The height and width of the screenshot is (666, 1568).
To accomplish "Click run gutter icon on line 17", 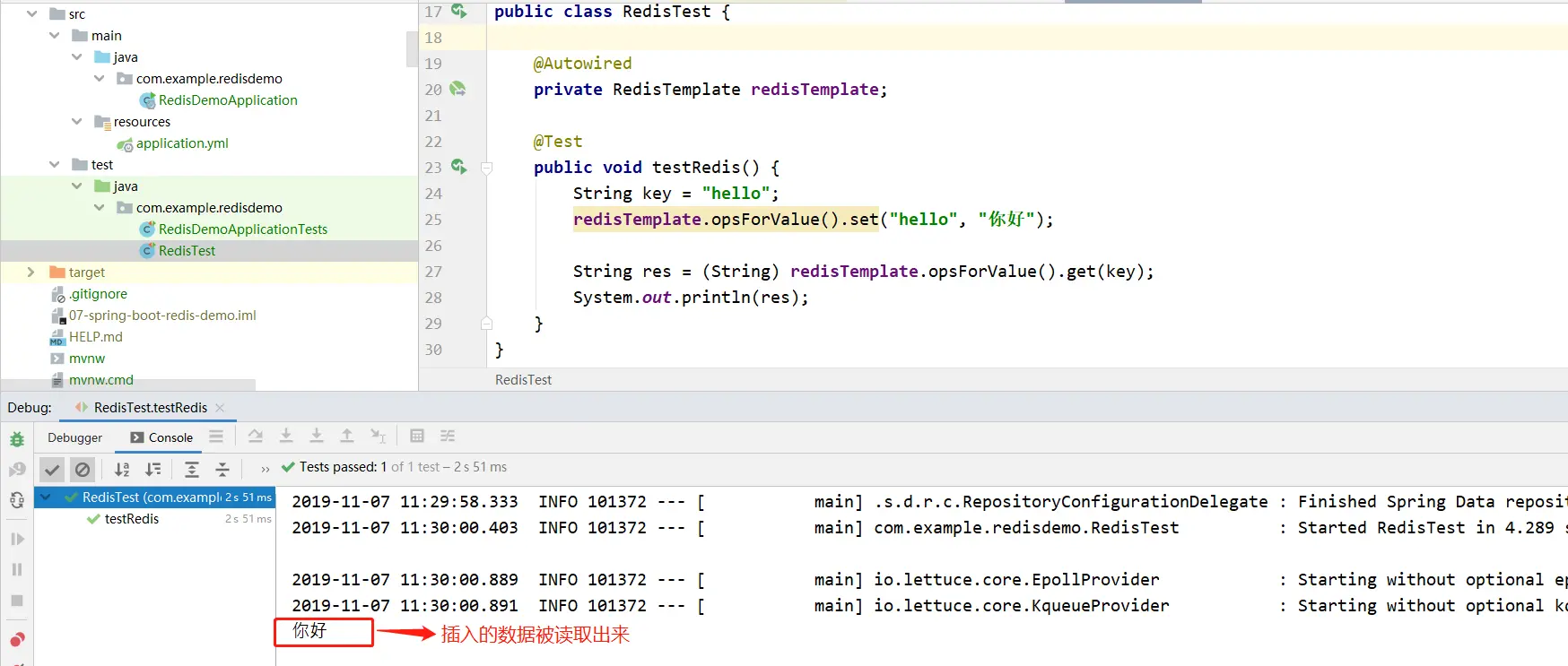I will 458,11.
